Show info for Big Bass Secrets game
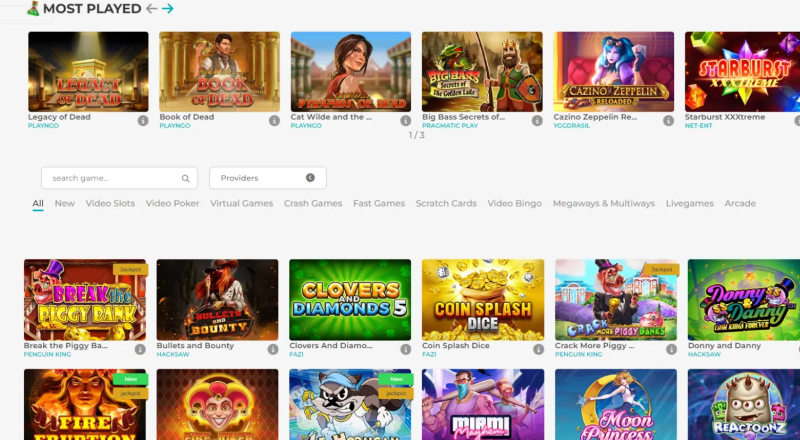 (537, 120)
